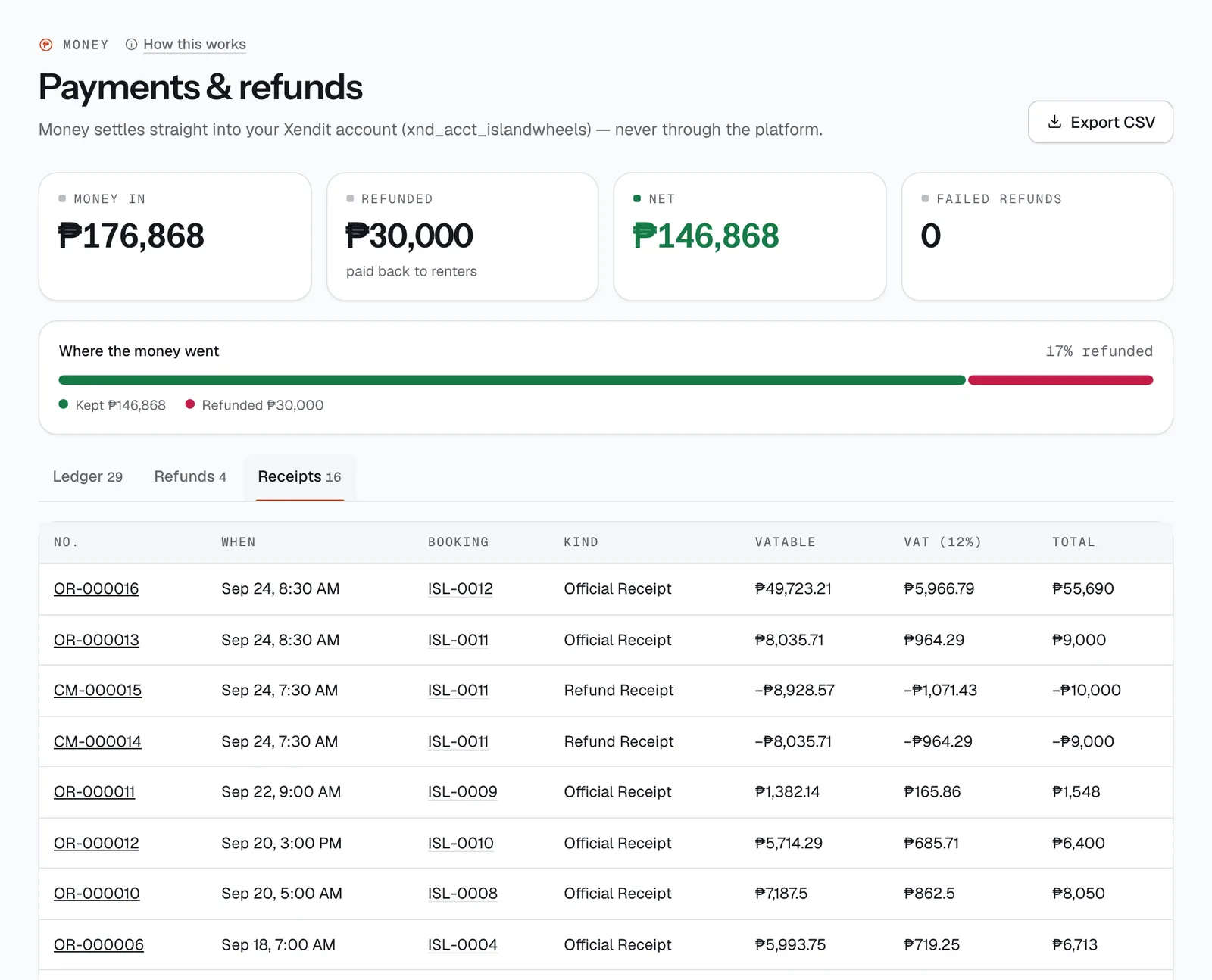Click Refund Receipt in the CM-000015 row
The height and width of the screenshot is (980, 1212).
tap(619, 691)
